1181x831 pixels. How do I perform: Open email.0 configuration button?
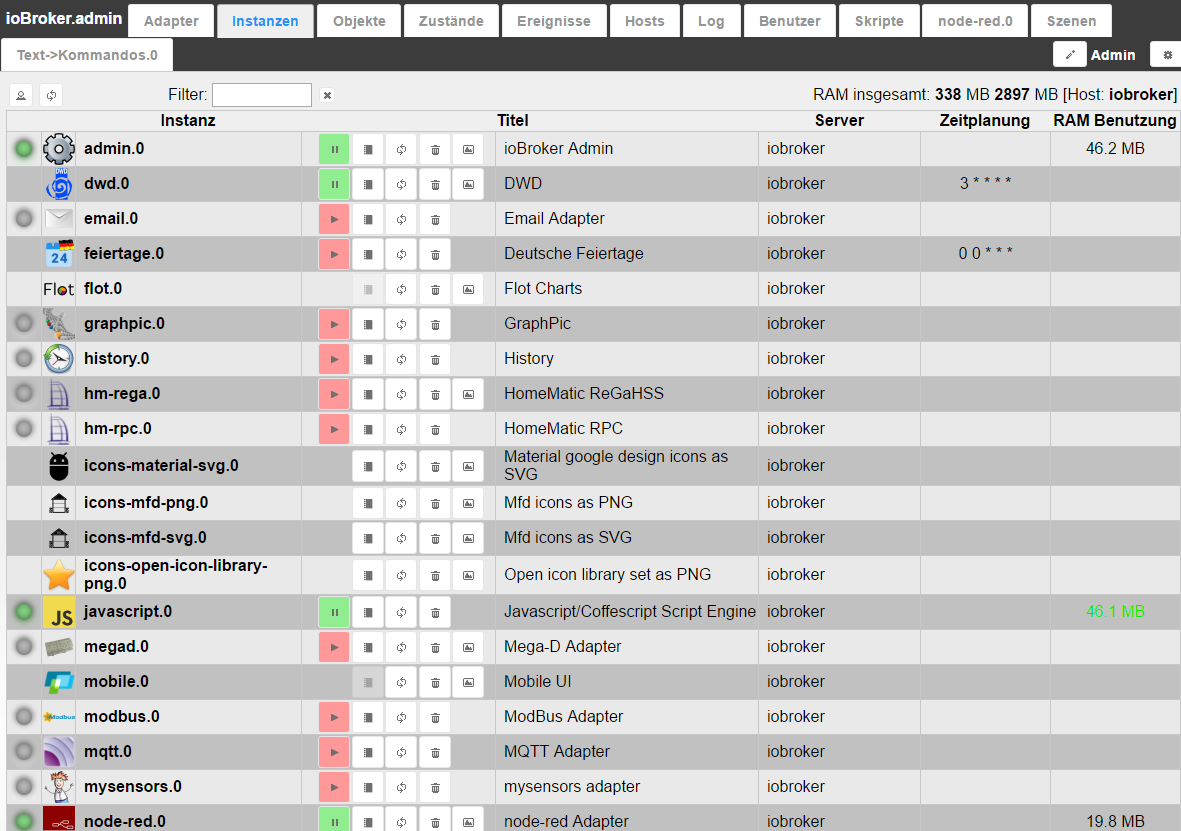pyautogui.click(x=368, y=219)
